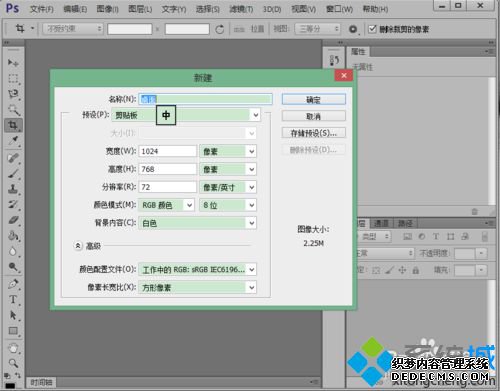Select the Horizontal Type tool

[x=13, y=299]
